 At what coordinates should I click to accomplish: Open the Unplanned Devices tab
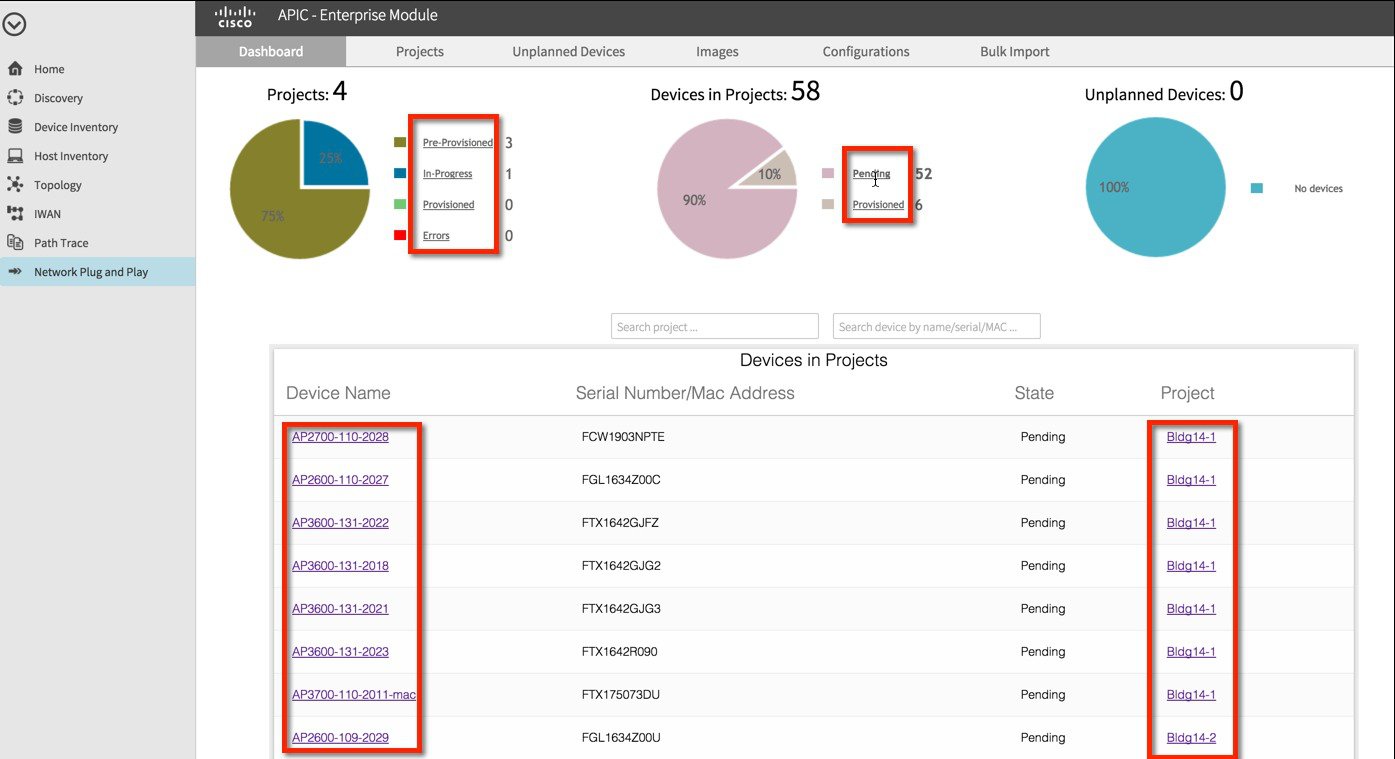[x=569, y=51]
